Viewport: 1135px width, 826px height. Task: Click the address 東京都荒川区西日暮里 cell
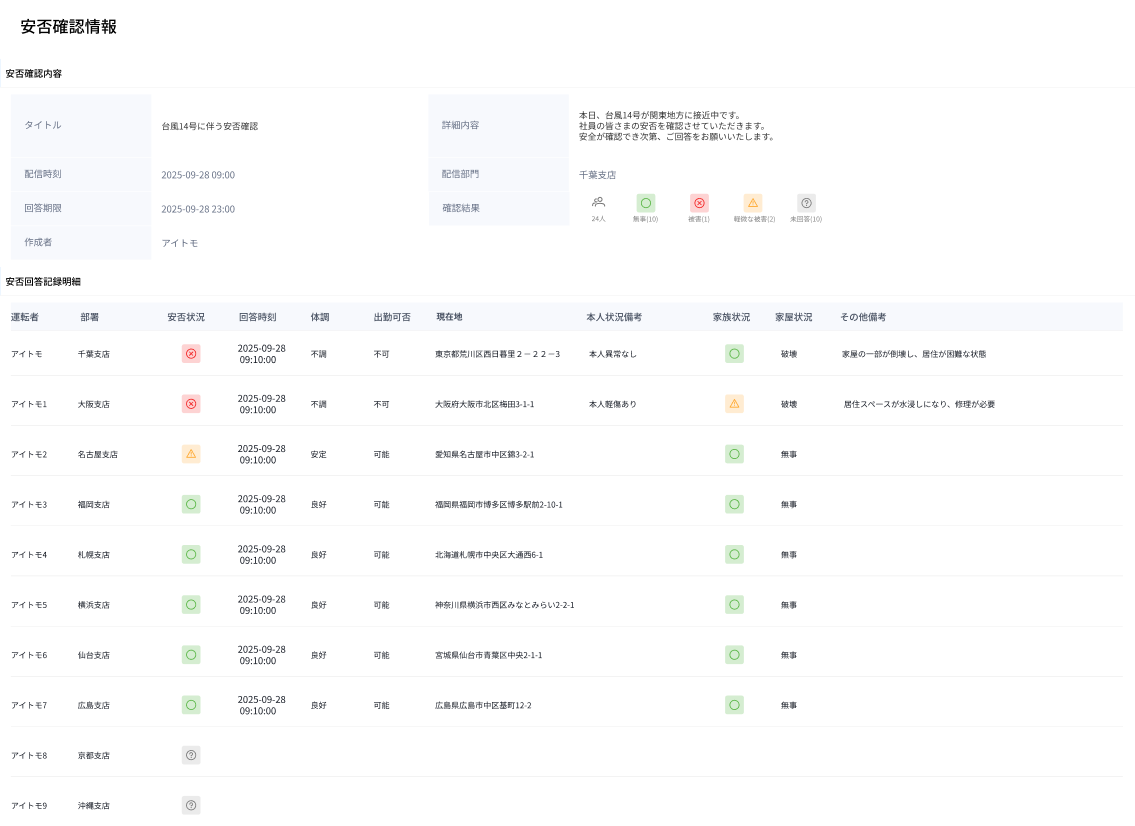click(497, 354)
